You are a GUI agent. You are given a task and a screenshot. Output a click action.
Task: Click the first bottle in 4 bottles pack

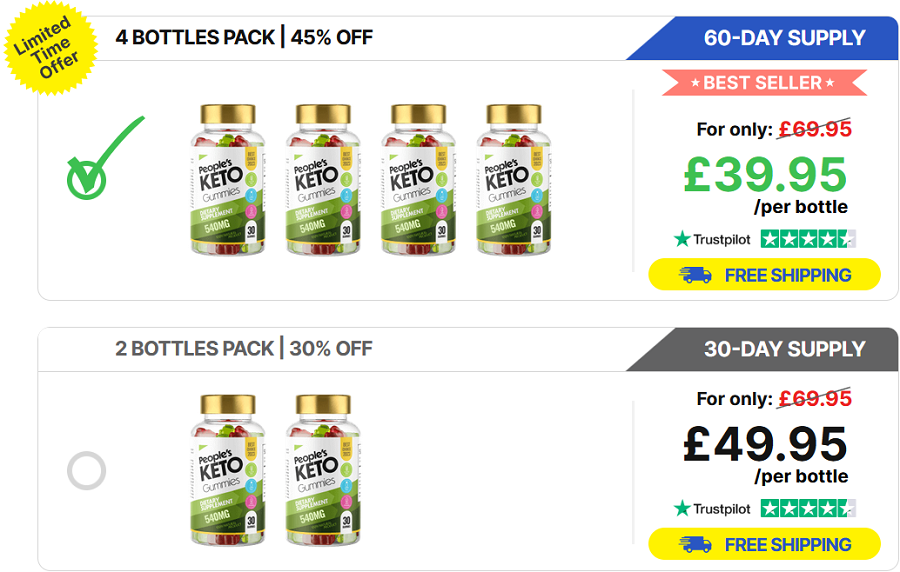(x=228, y=179)
